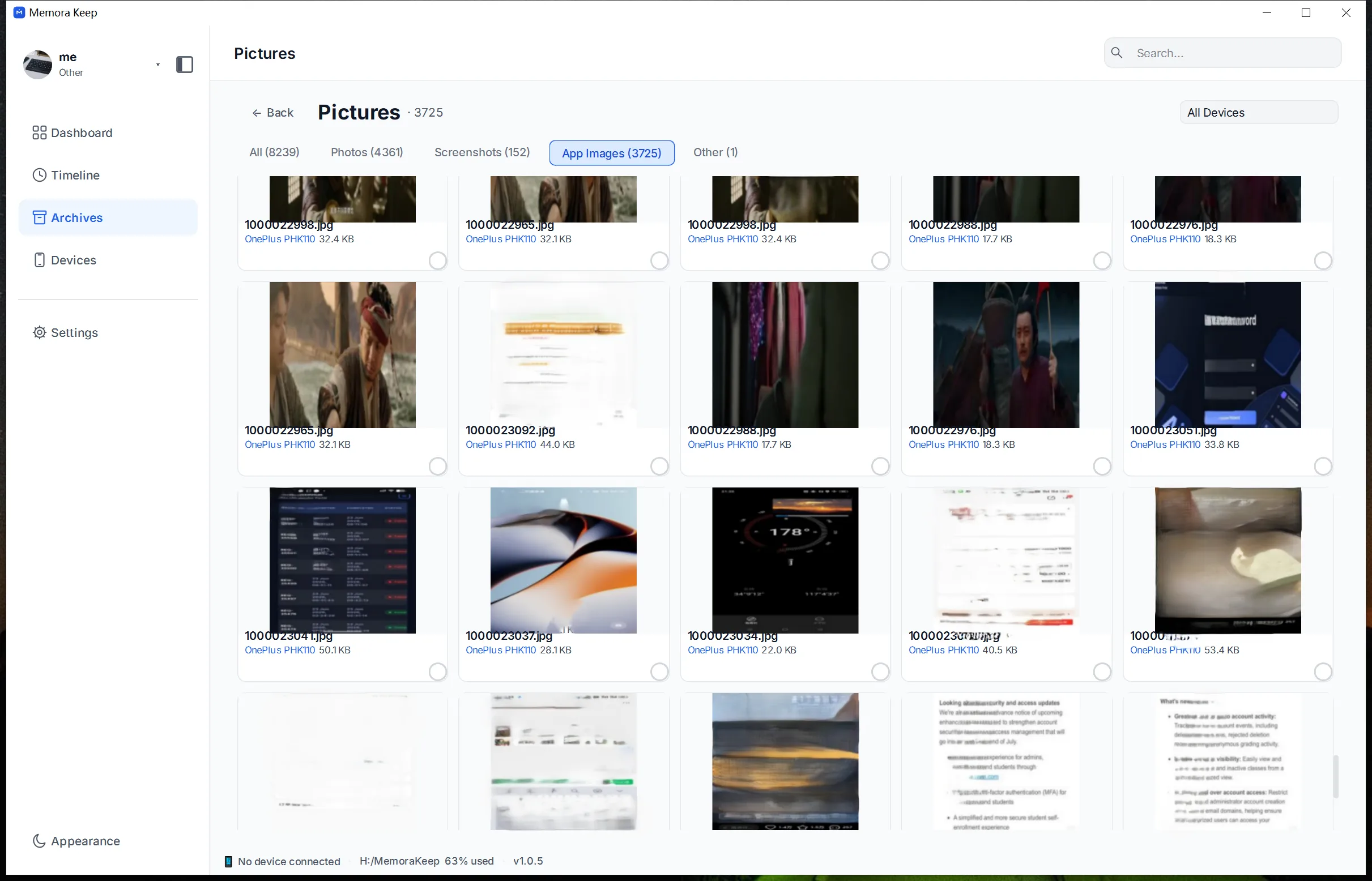Switch to the Screenshots (152) tab
Image resolution: width=1372 pixels, height=881 pixels.
(x=482, y=152)
